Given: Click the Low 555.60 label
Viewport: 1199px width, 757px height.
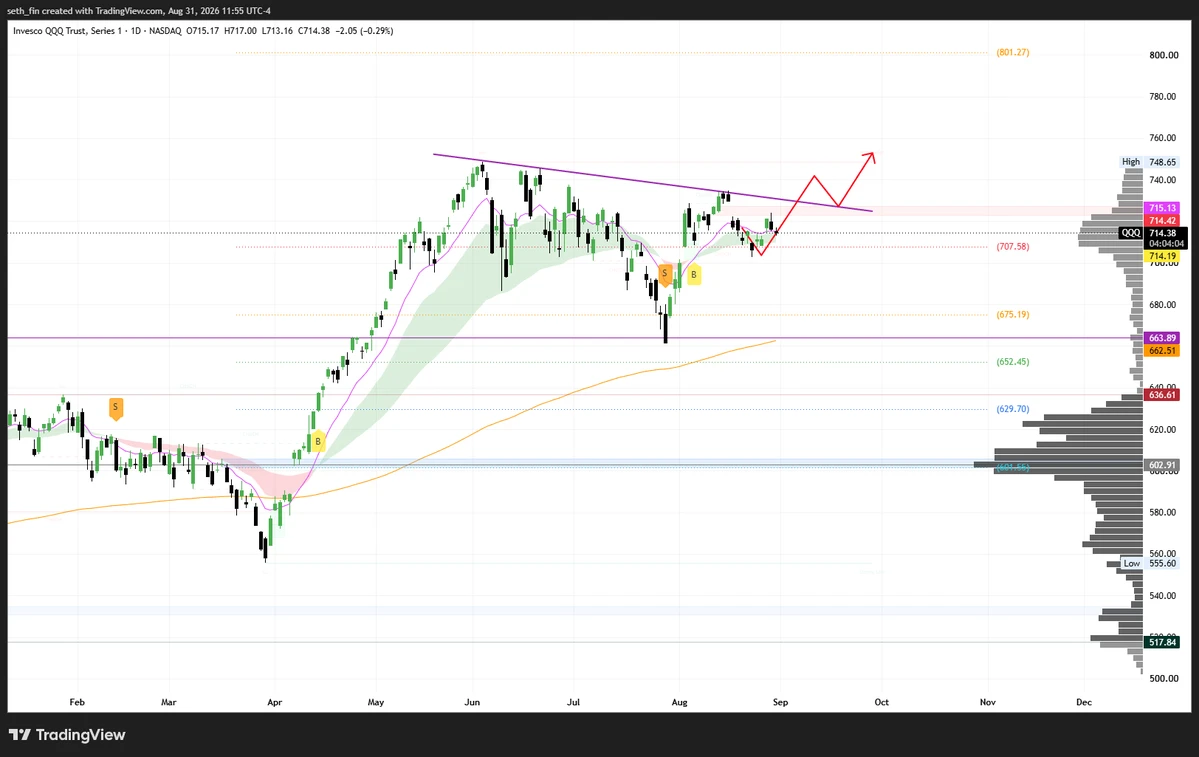Looking at the screenshot, I should 1150,564.
